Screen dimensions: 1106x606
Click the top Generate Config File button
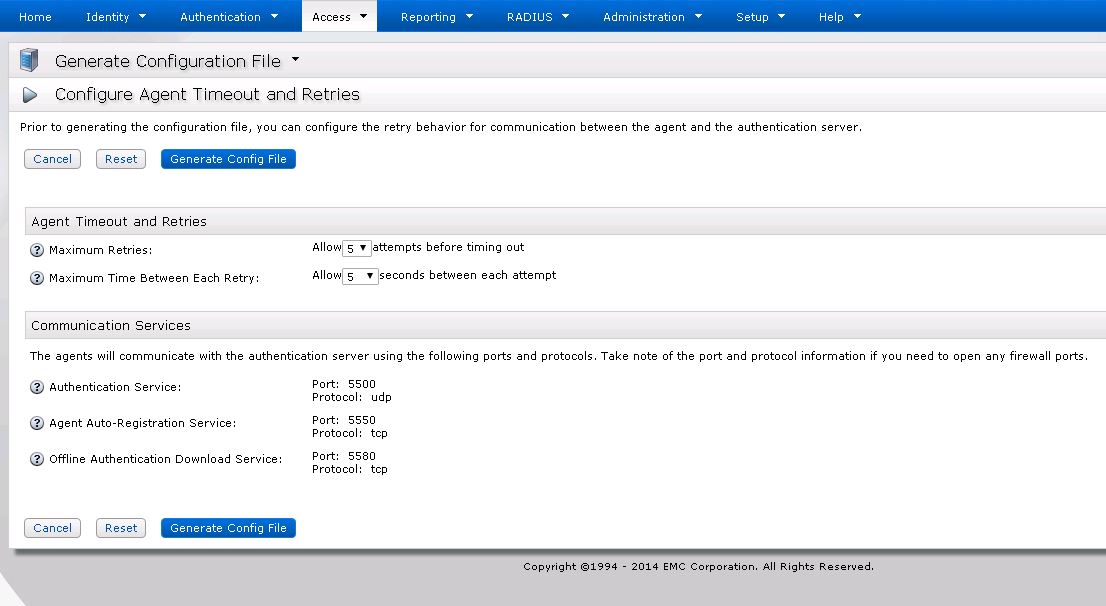click(x=228, y=159)
